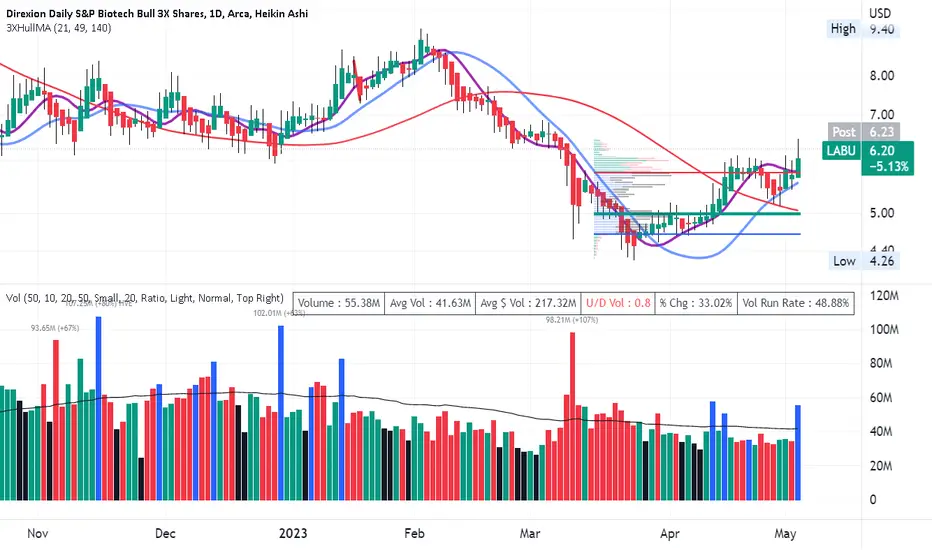Click the Apr label on time axis
This screenshot has width=932, height=550.
670,533
